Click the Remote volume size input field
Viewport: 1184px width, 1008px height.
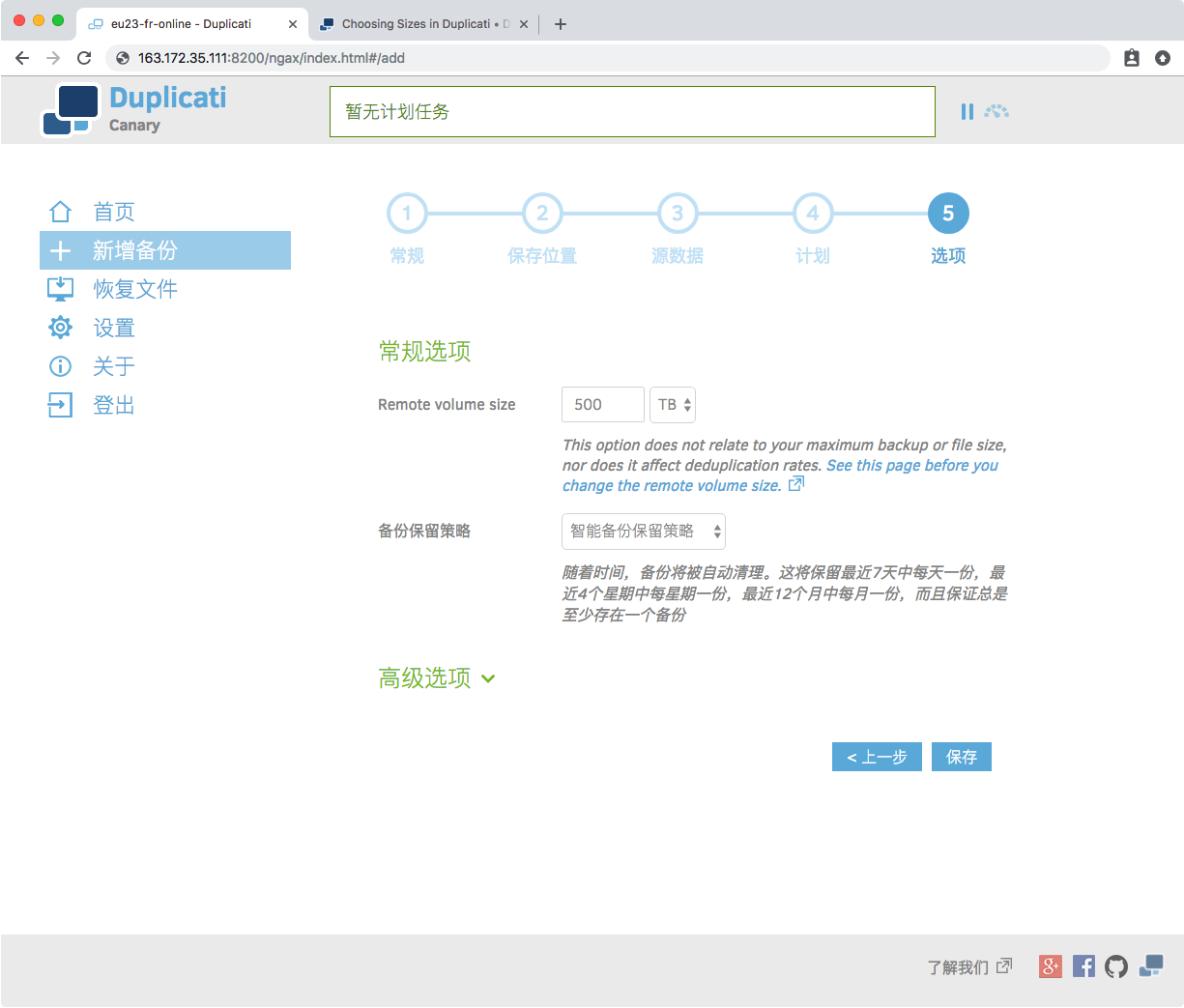602,405
